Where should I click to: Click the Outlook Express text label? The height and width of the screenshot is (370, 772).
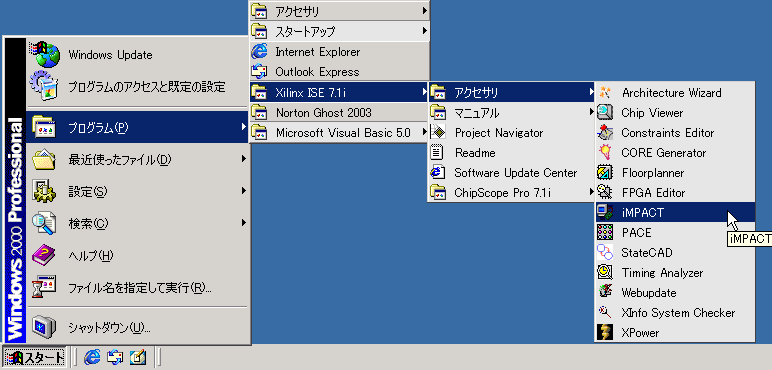point(317,72)
